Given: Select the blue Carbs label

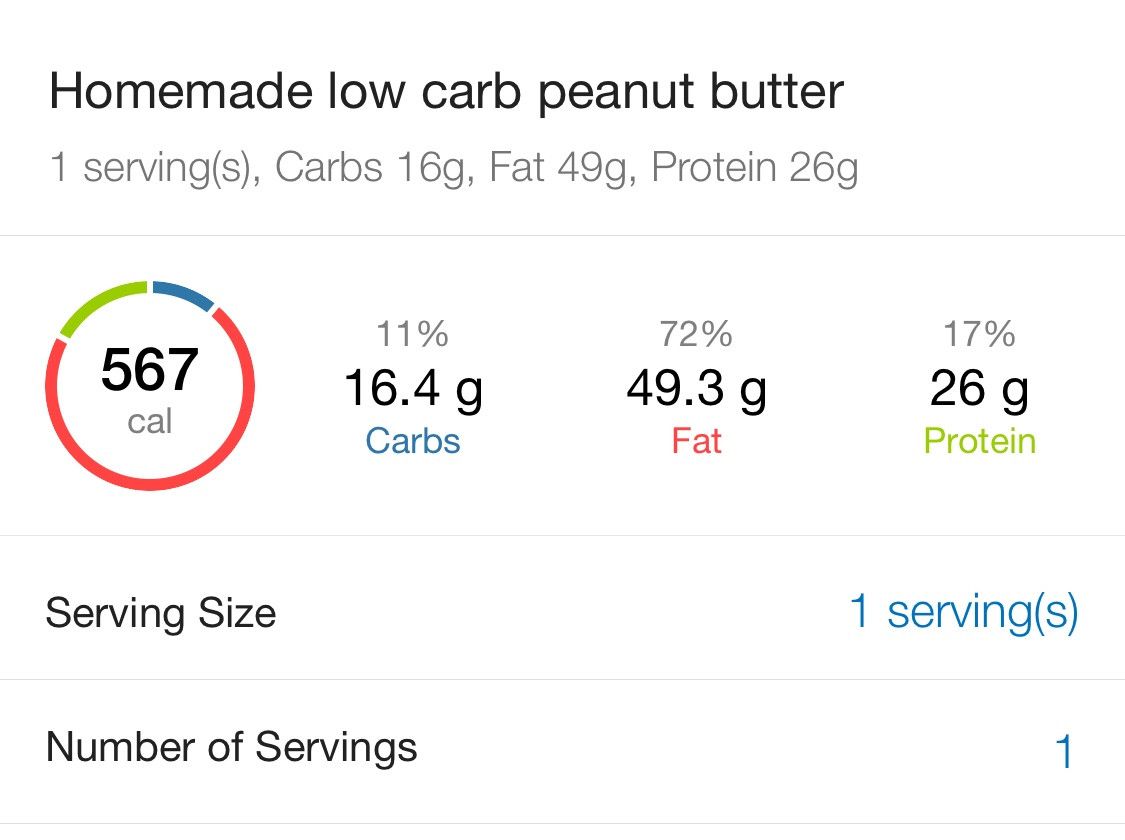Looking at the screenshot, I should 413,441.
